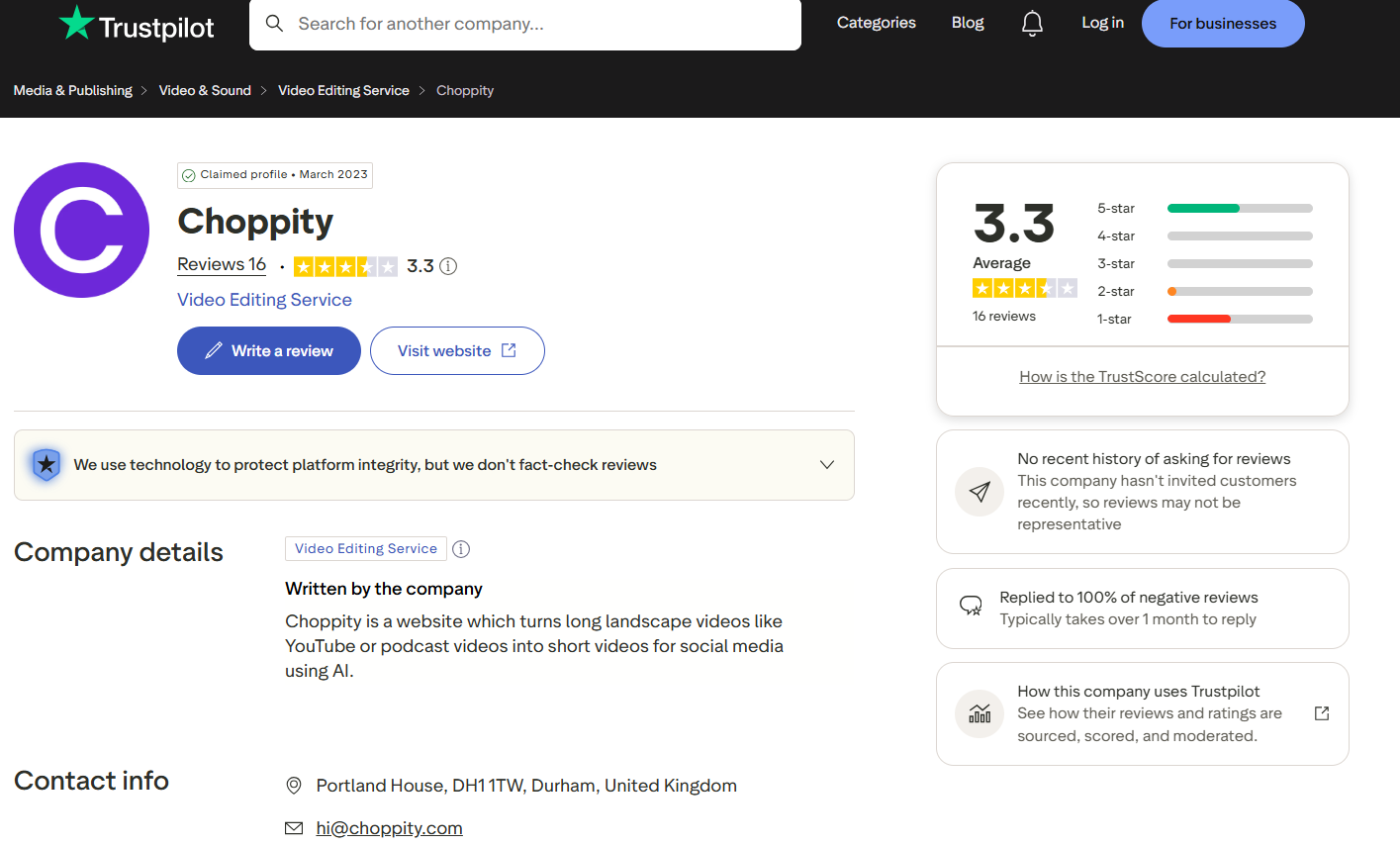1400x846 pixels.
Task: Click the Visit website button
Action: click(457, 351)
